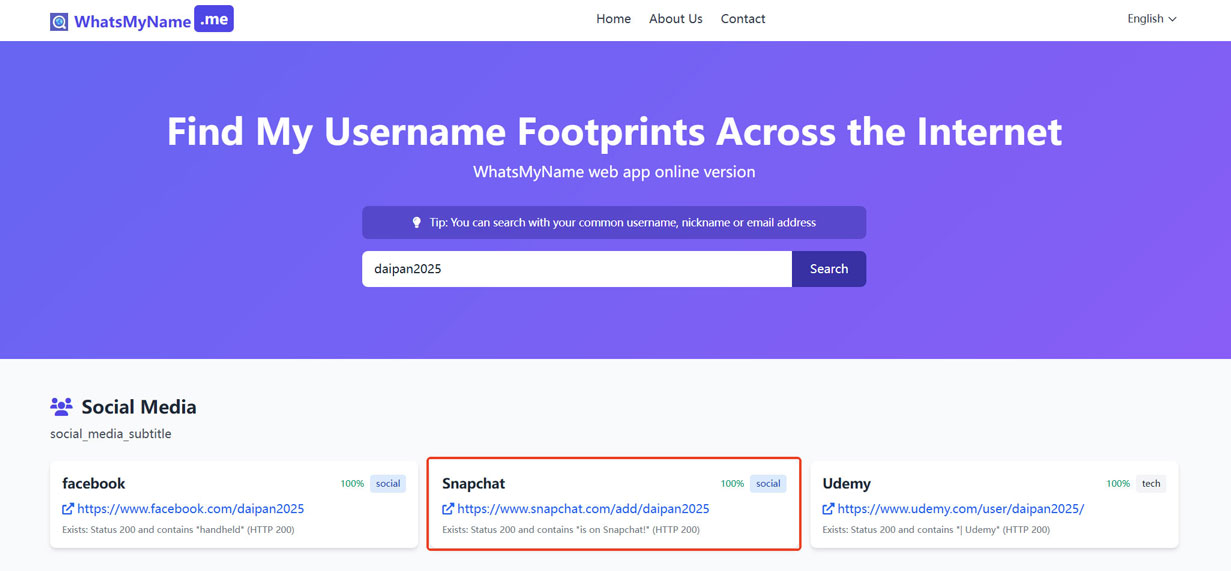Click the Search button

829,269
